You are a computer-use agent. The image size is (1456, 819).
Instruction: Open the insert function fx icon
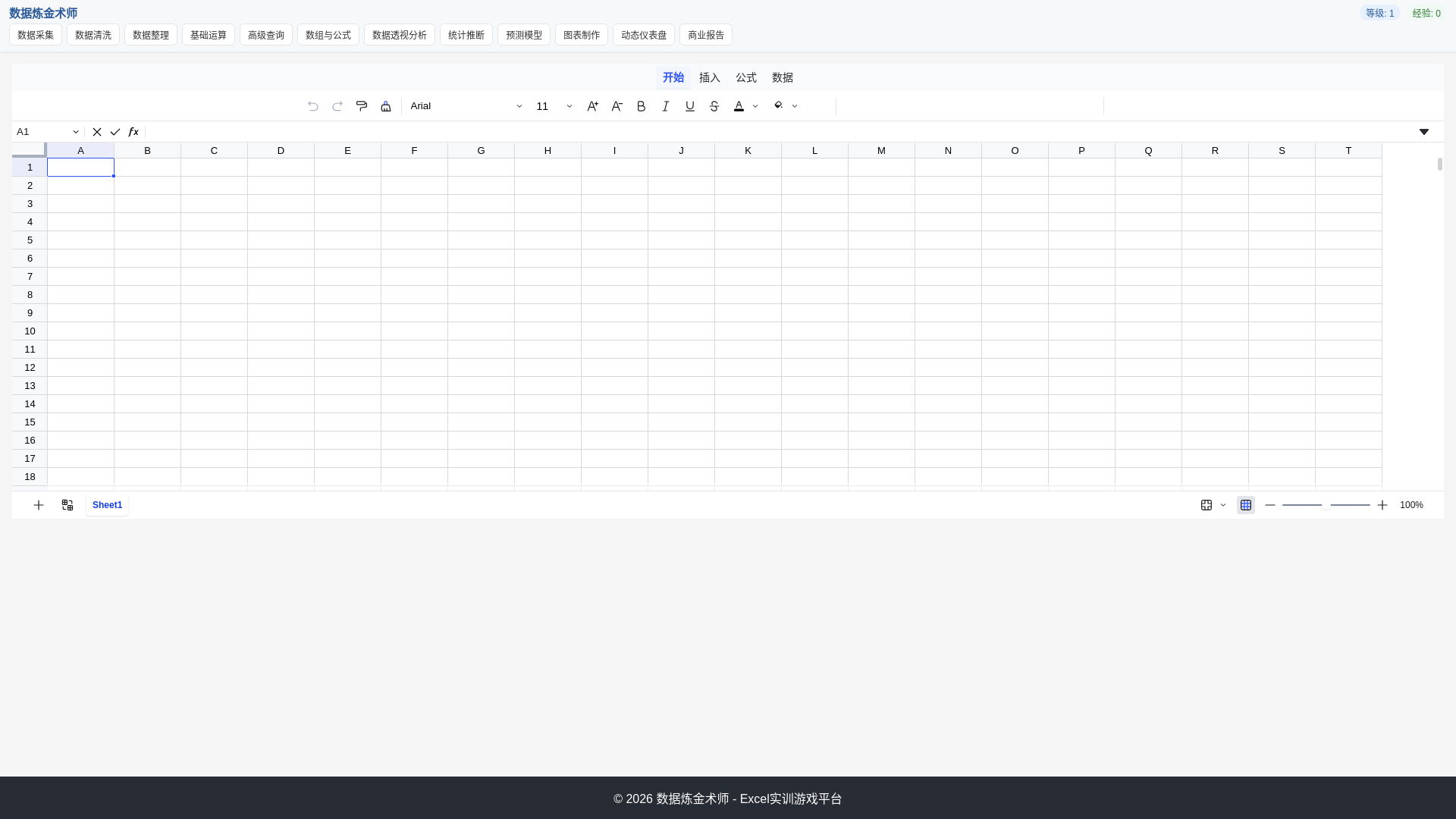(x=133, y=132)
